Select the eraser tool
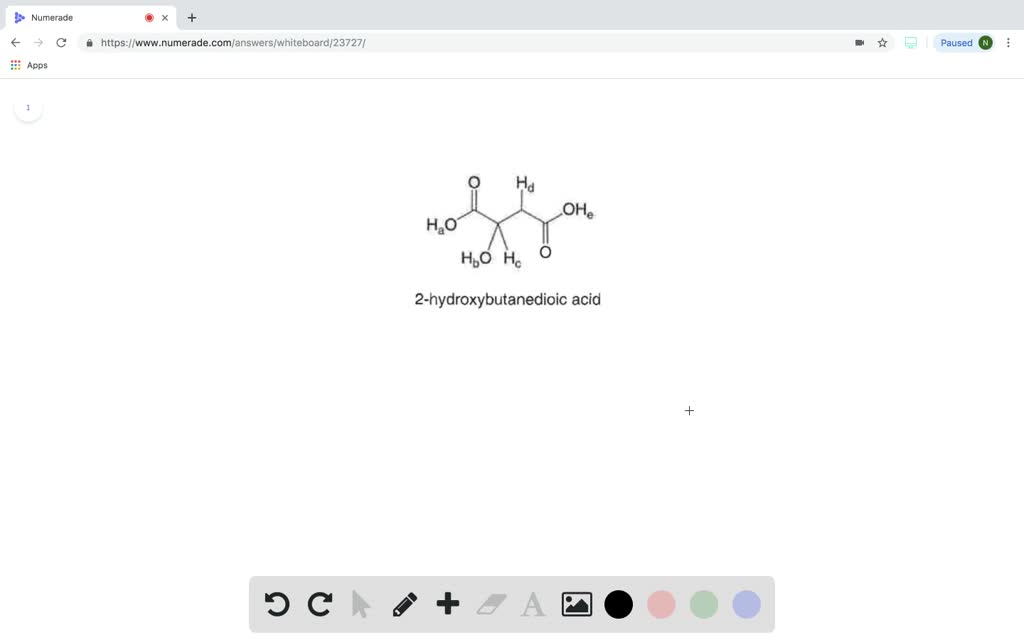Viewport: 1024px width, 640px height. tap(490, 604)
